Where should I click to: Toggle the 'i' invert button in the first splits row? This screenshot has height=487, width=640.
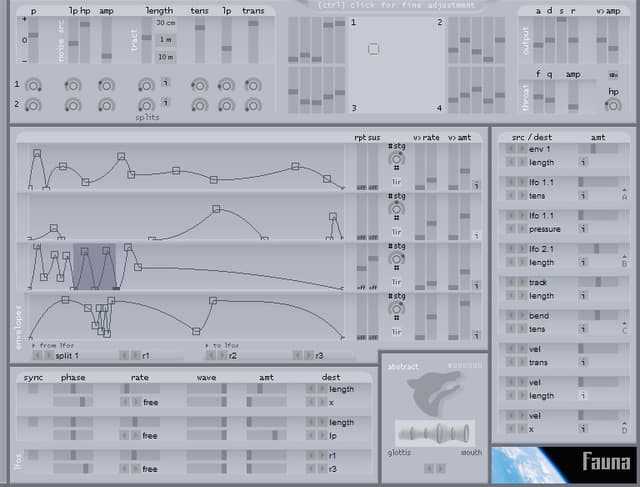coord(165,83)
